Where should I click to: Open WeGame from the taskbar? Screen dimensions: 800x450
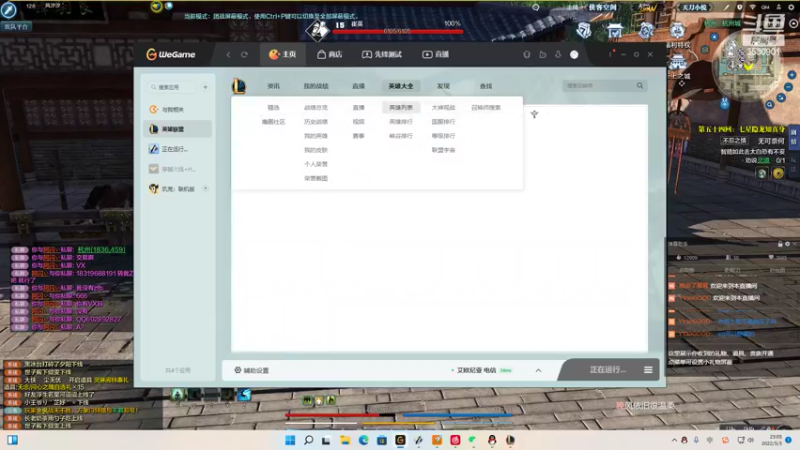[400, 440]
